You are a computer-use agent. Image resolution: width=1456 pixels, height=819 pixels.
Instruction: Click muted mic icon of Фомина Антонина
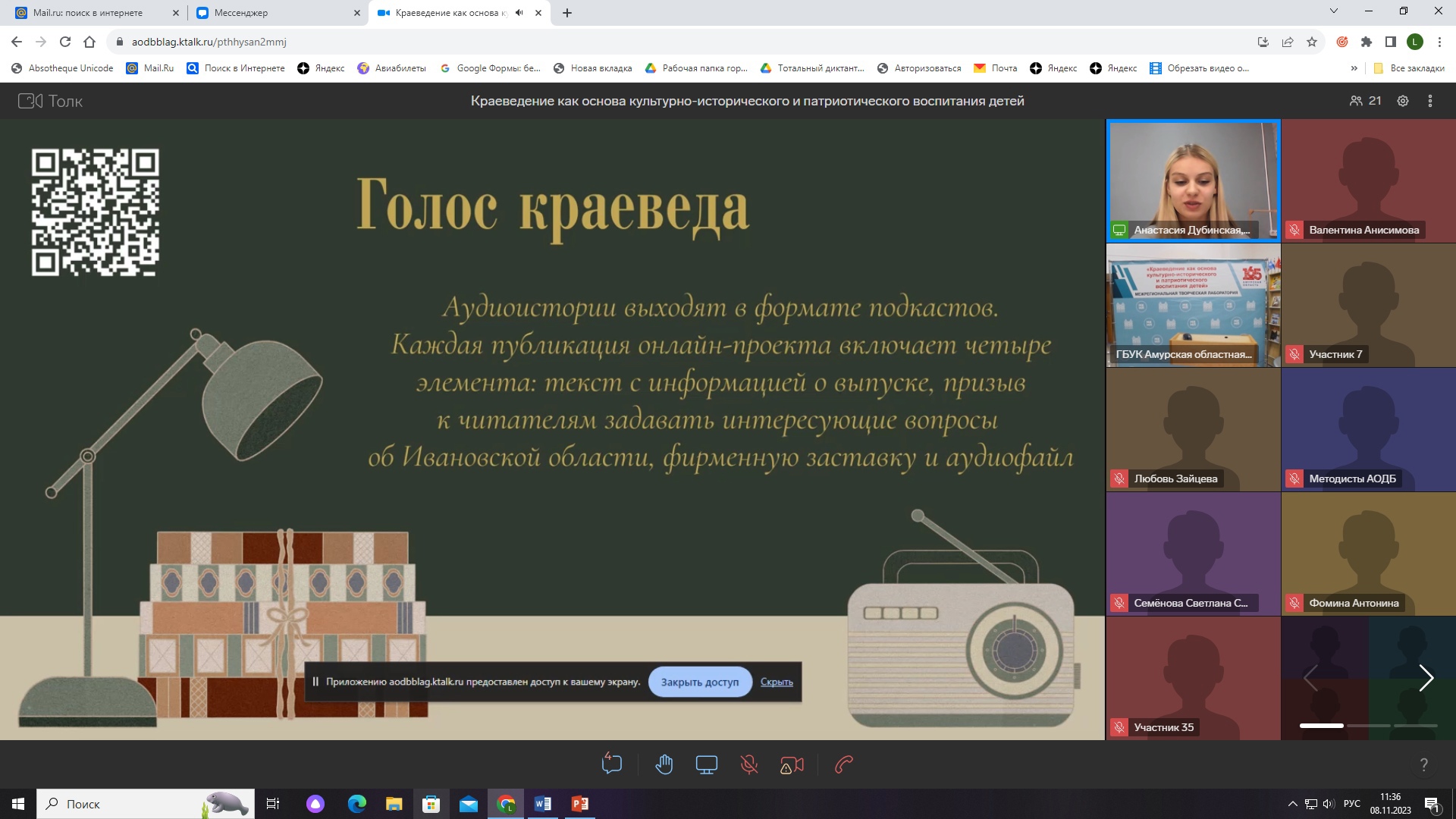pos(1294,603)
